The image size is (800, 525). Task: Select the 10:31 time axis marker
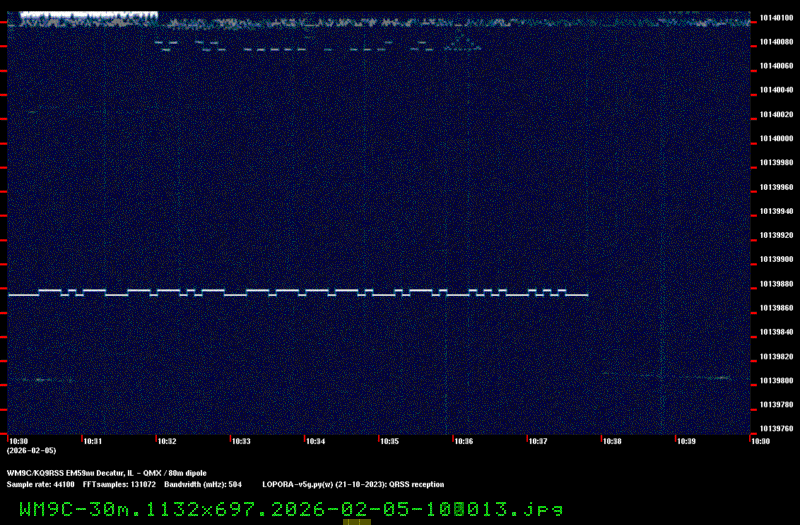(92, 441)
